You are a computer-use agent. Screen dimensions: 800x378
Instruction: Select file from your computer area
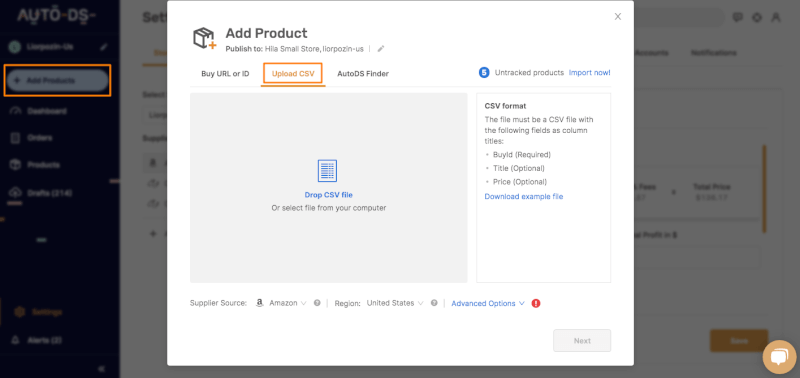329,208
